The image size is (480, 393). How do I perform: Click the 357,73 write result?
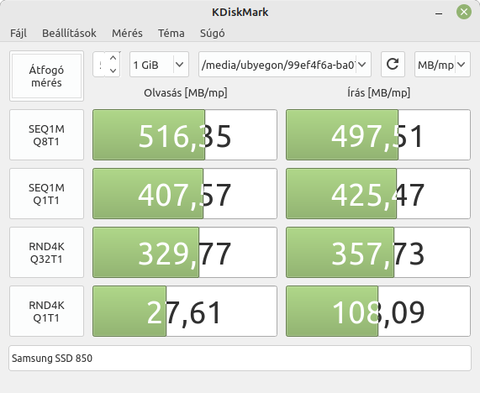click(378, 252)
